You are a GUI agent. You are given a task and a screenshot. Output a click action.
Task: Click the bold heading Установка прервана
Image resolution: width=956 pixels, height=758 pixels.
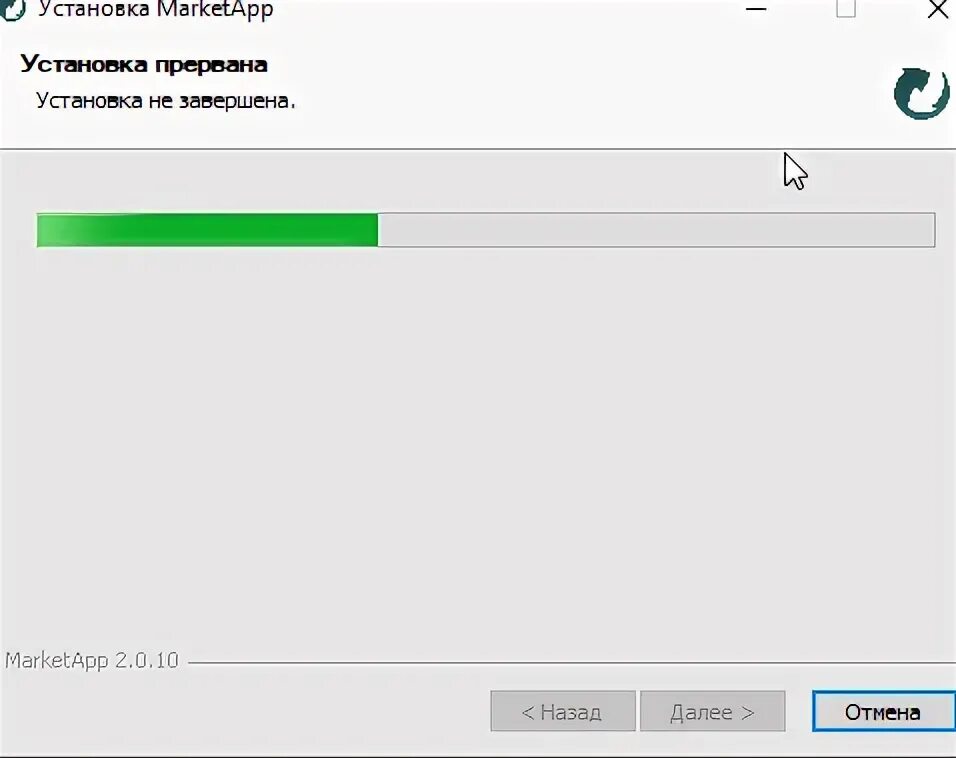pos(144,64)
